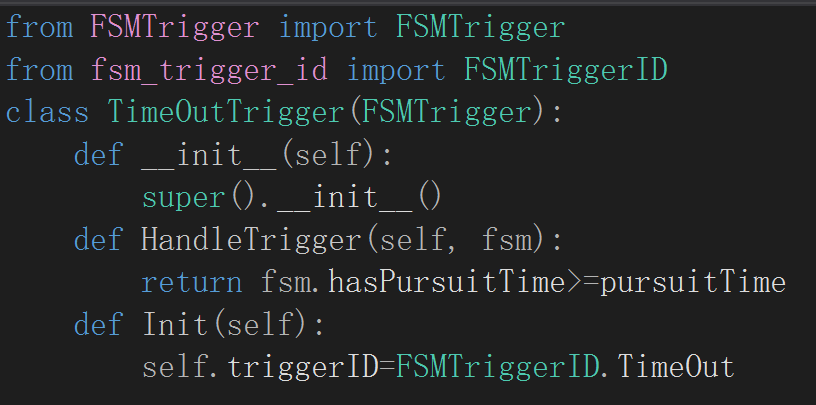
Task: Click the FSMTrigger base class in parentheses
Action: pyautogui.click(x=446, y=112)
